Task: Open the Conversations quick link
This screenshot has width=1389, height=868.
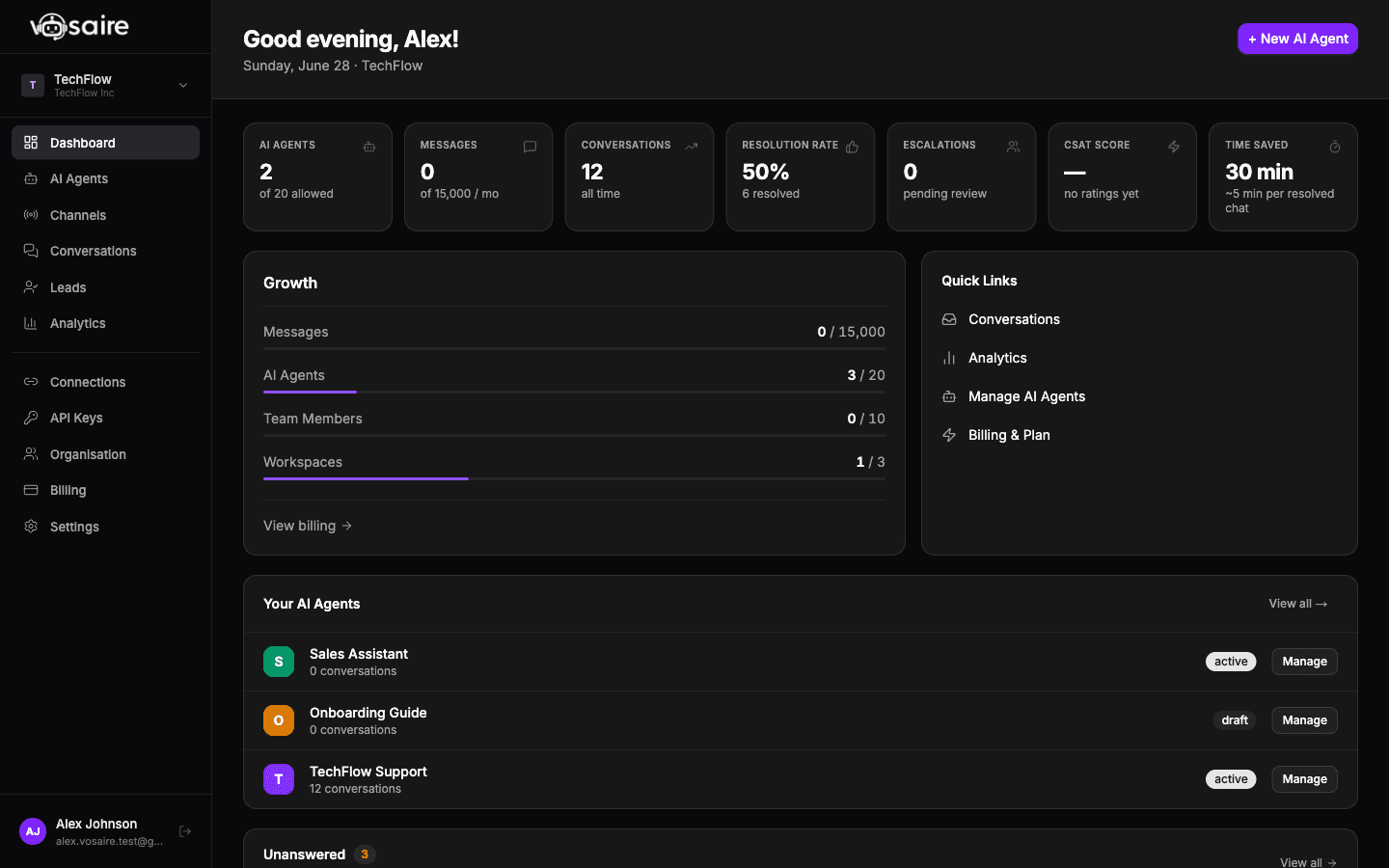Action: 1014,319
